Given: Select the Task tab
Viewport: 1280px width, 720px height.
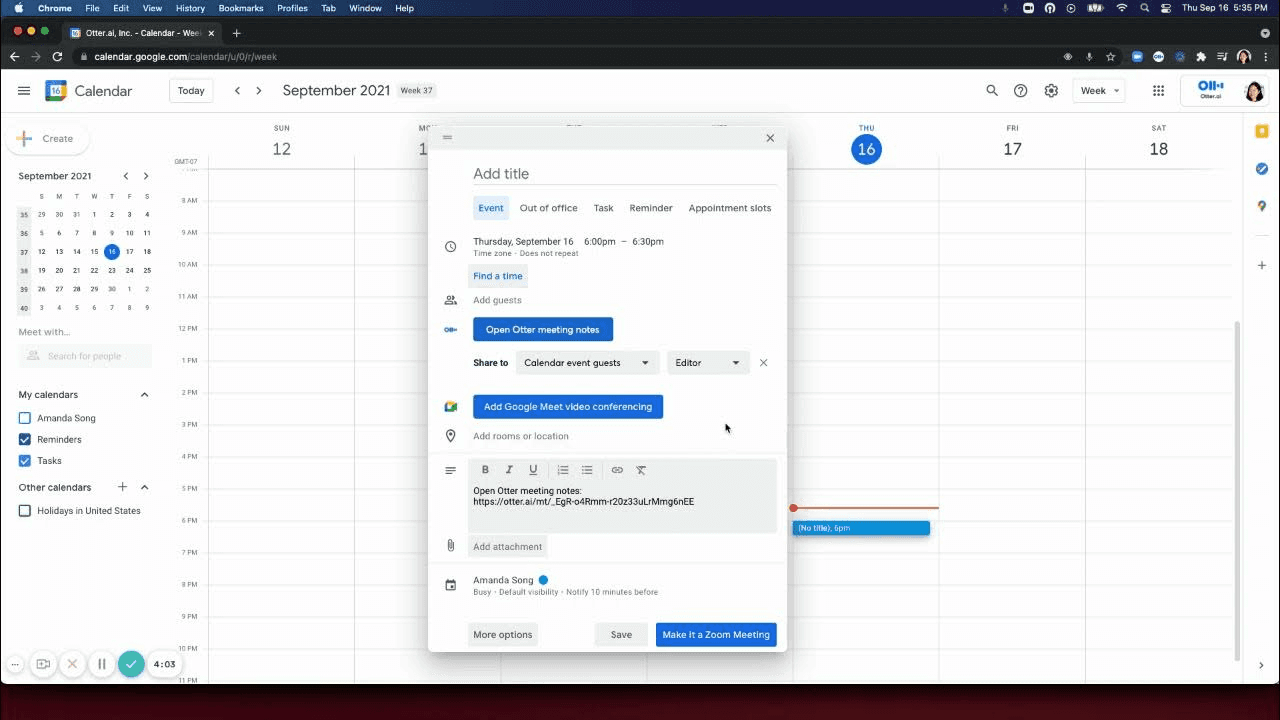Looking at the screenshot, I should click(603, 208).
